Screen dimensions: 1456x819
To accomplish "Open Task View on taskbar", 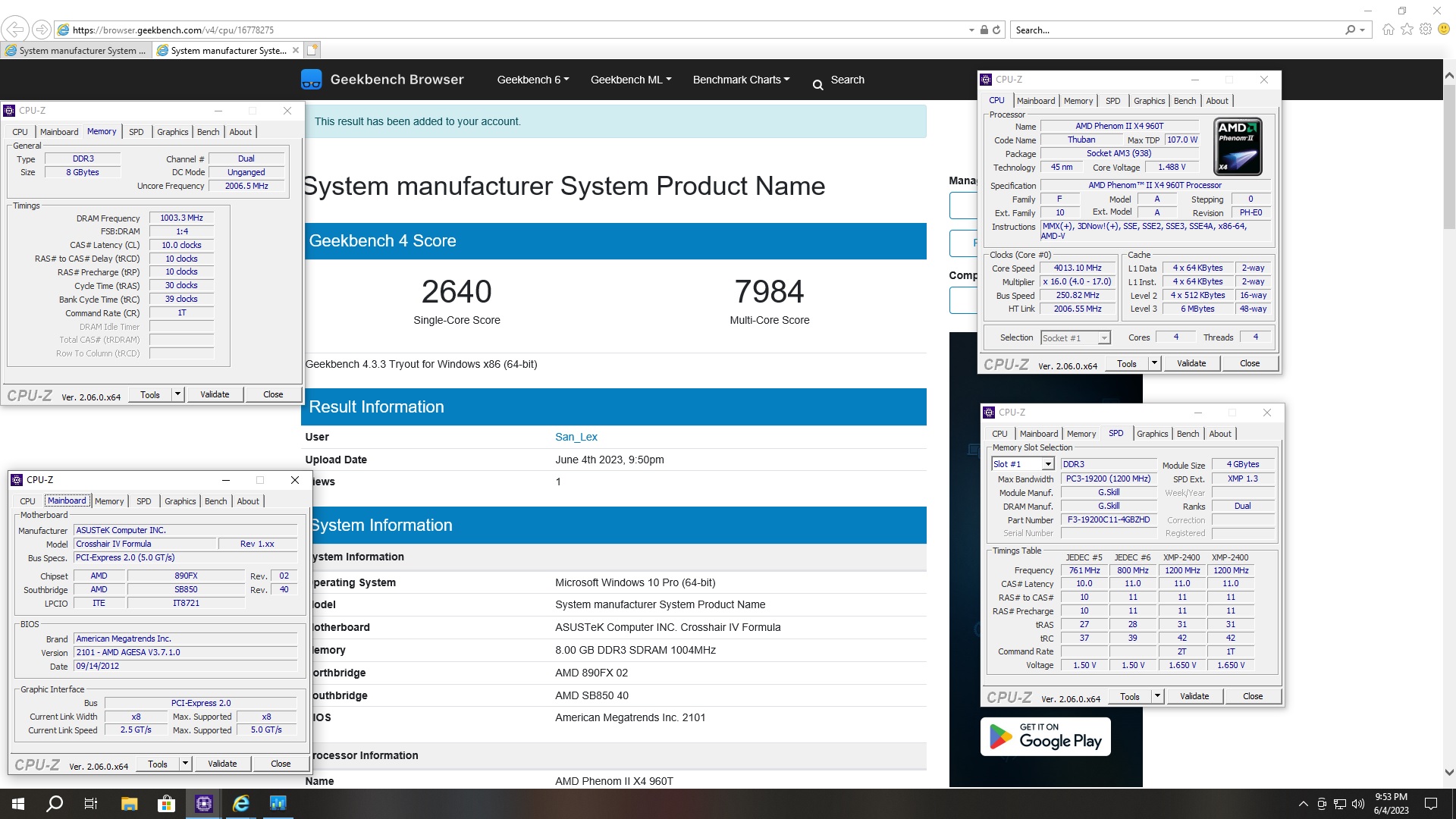I will point(91,804).
